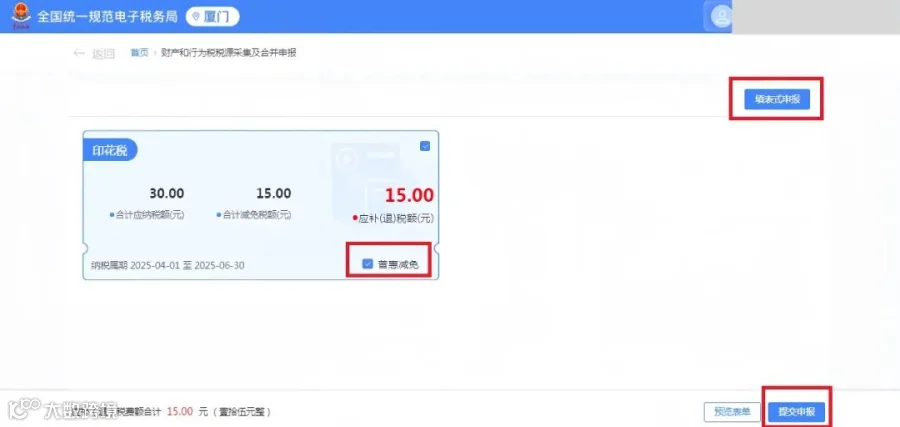Open the user avatar icon in header

coord(721,16)
